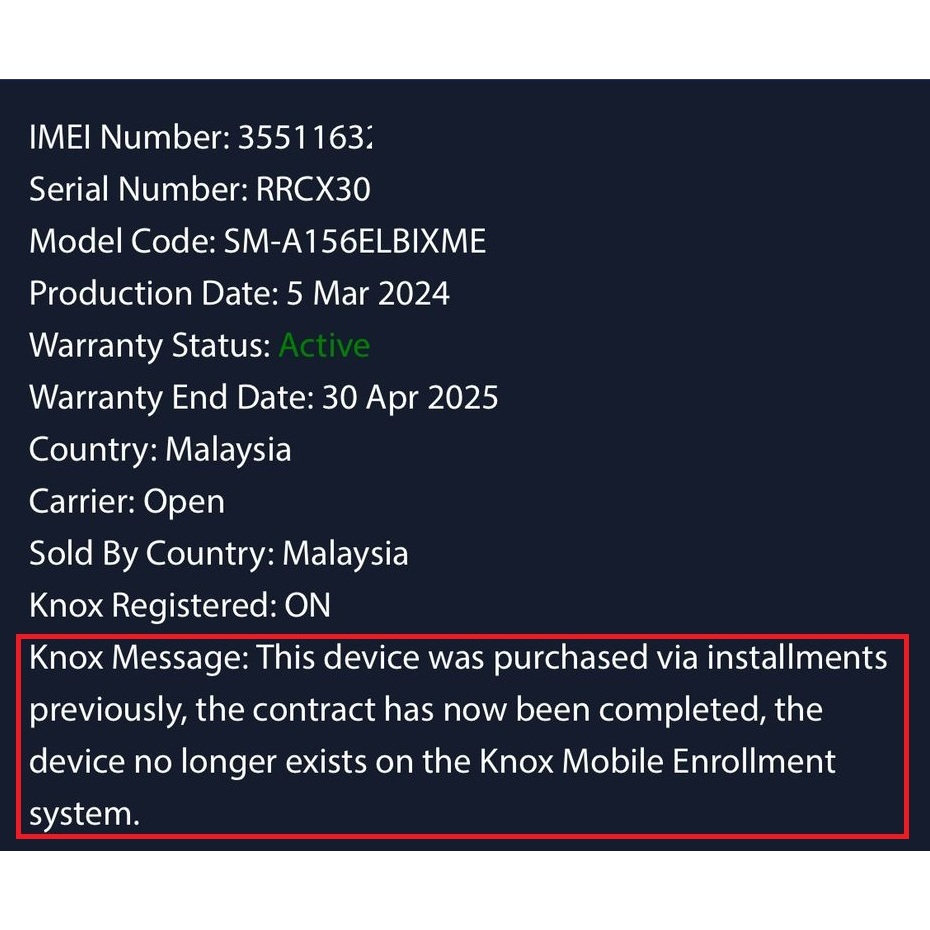Click the Carrier label
Image resolution: width=930 pixels, height=930 pixels.
82,501
